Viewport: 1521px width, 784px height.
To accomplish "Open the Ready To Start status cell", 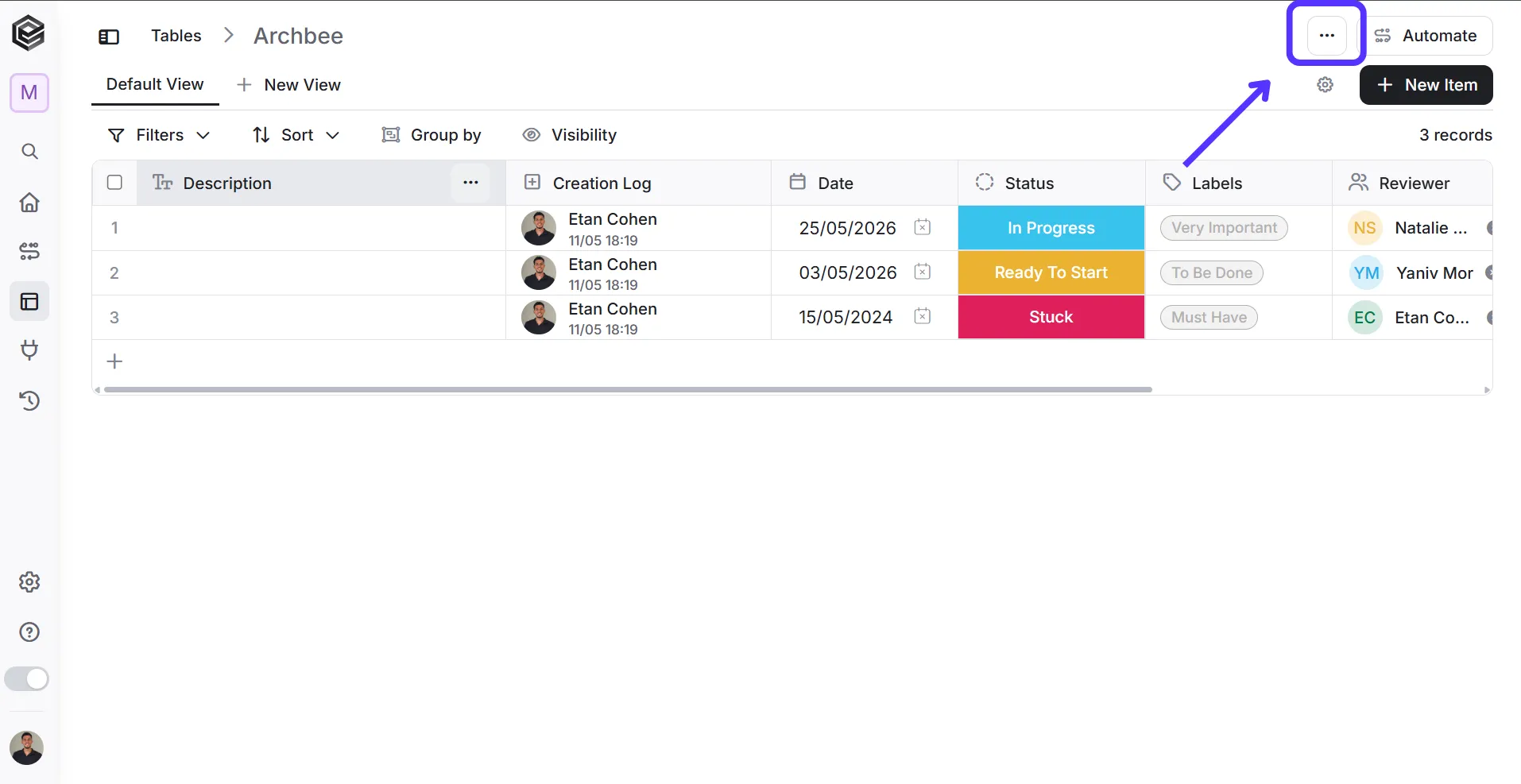I will 1051,272.
